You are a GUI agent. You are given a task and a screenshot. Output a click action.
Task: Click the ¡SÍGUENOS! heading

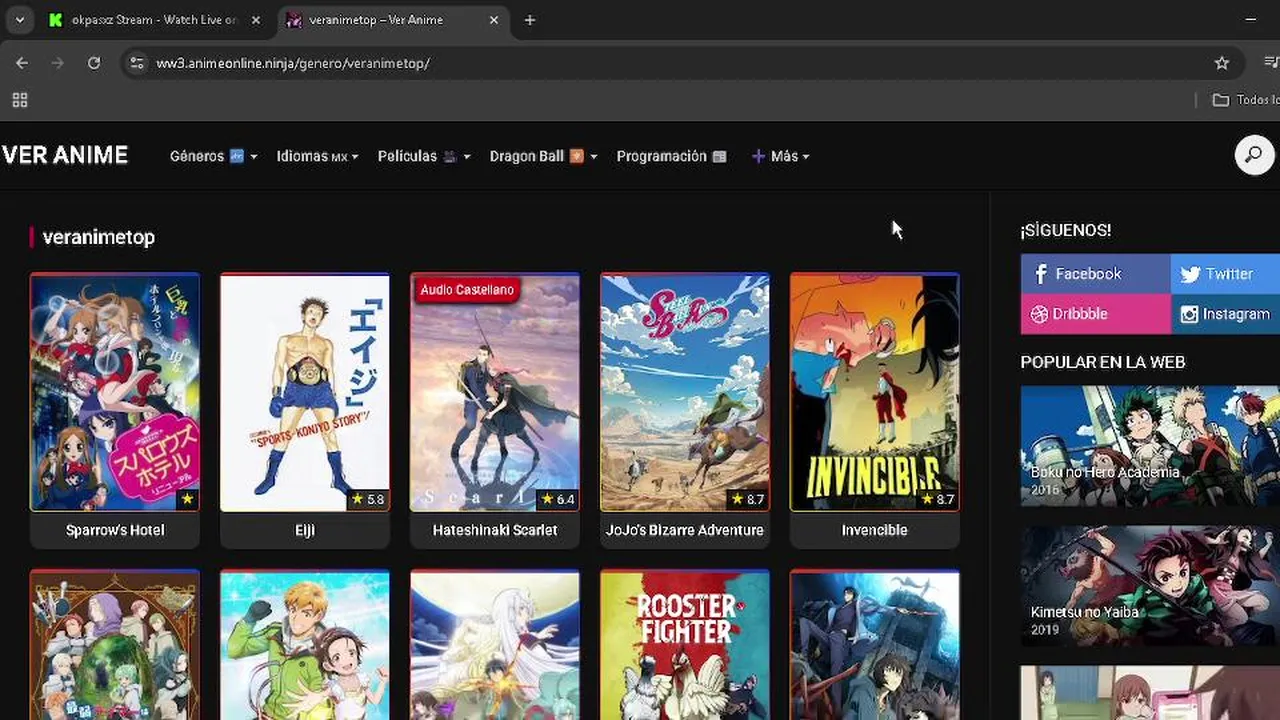[1066, 230]
